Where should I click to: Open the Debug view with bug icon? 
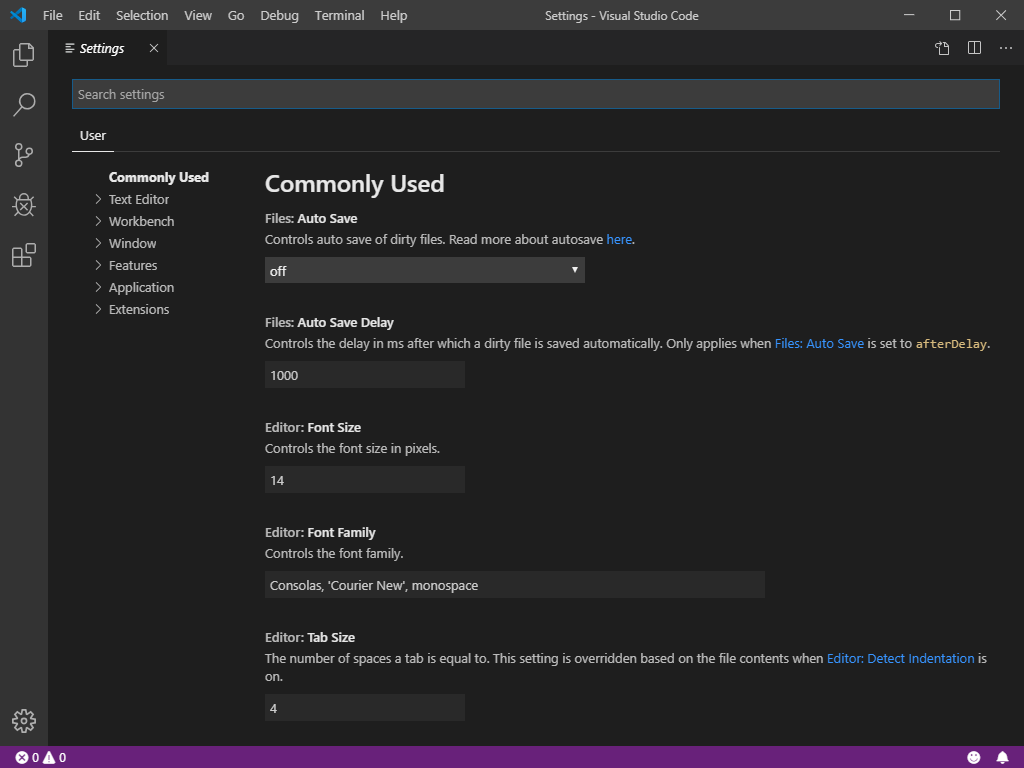pos(24,205)
